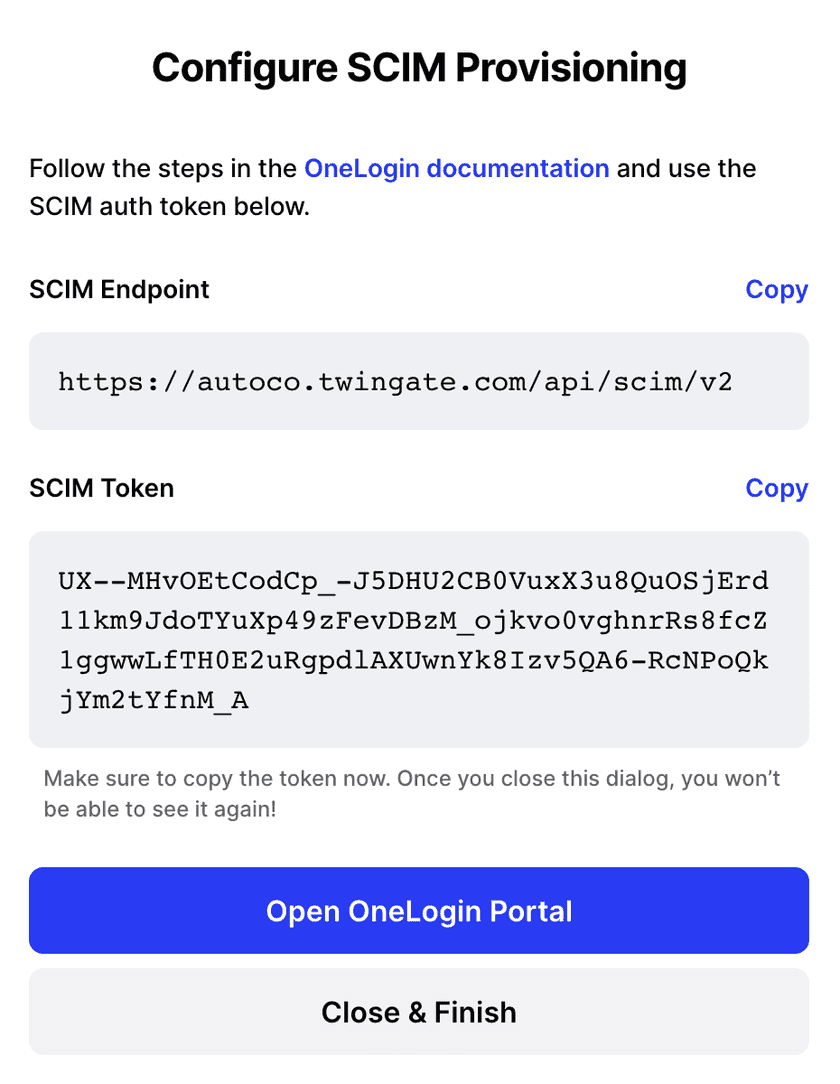Click inside the SCIM Endpoint URL field
Screen dimensions: 840x1084
pyautogui.click(x=419, y=381)
